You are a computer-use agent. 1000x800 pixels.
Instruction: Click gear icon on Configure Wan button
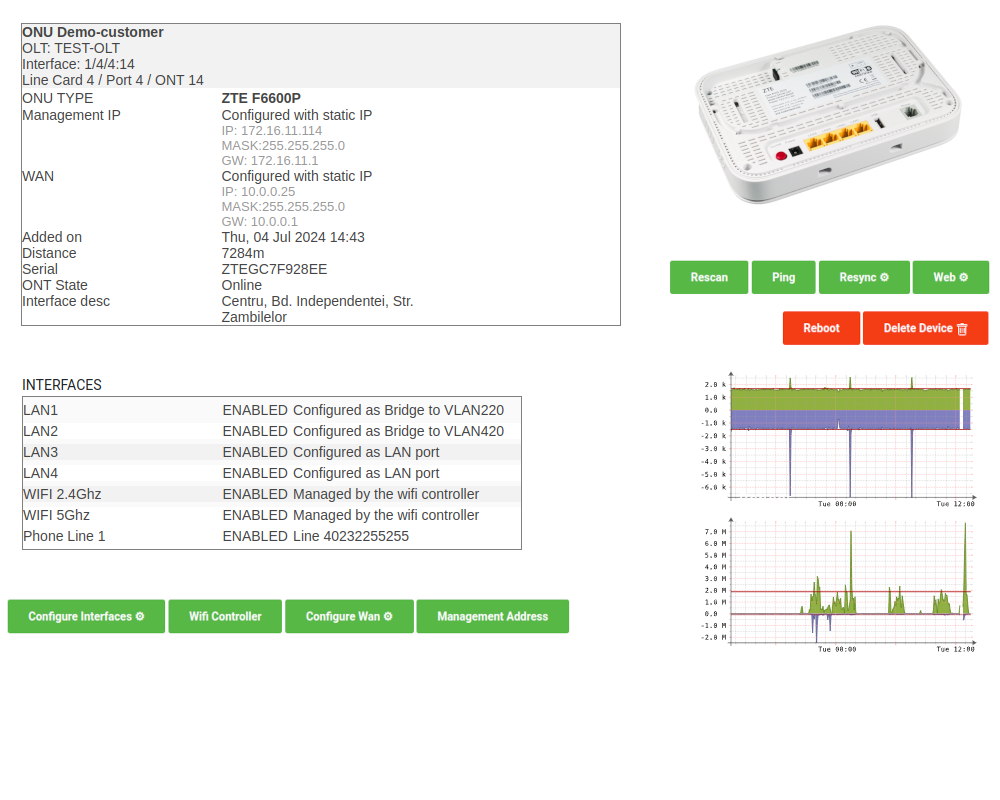[388, 617]
